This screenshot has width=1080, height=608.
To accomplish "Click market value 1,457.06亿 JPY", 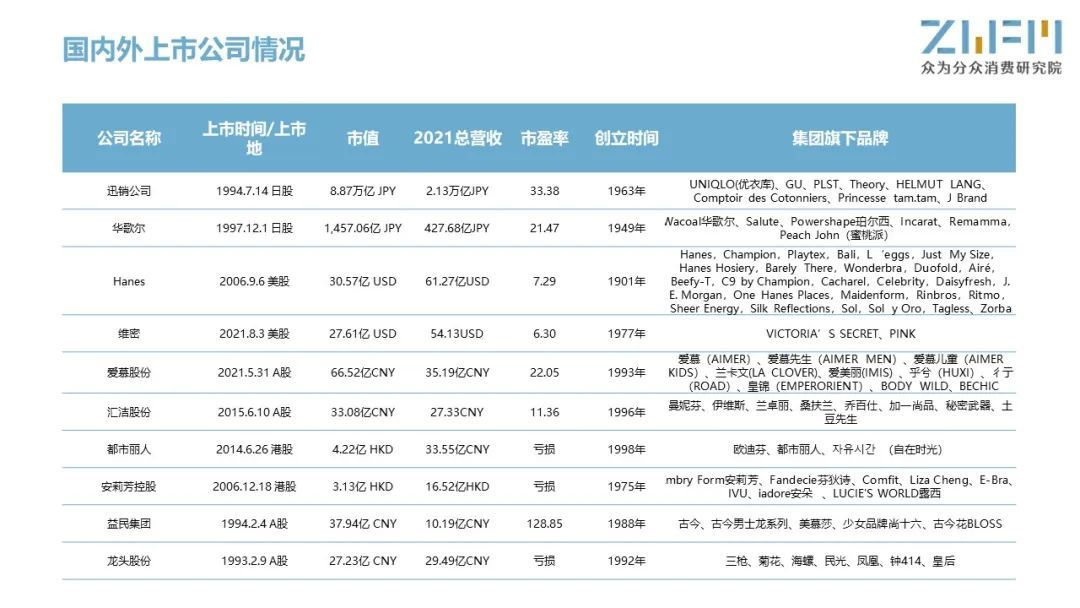I will pos(363,228).
